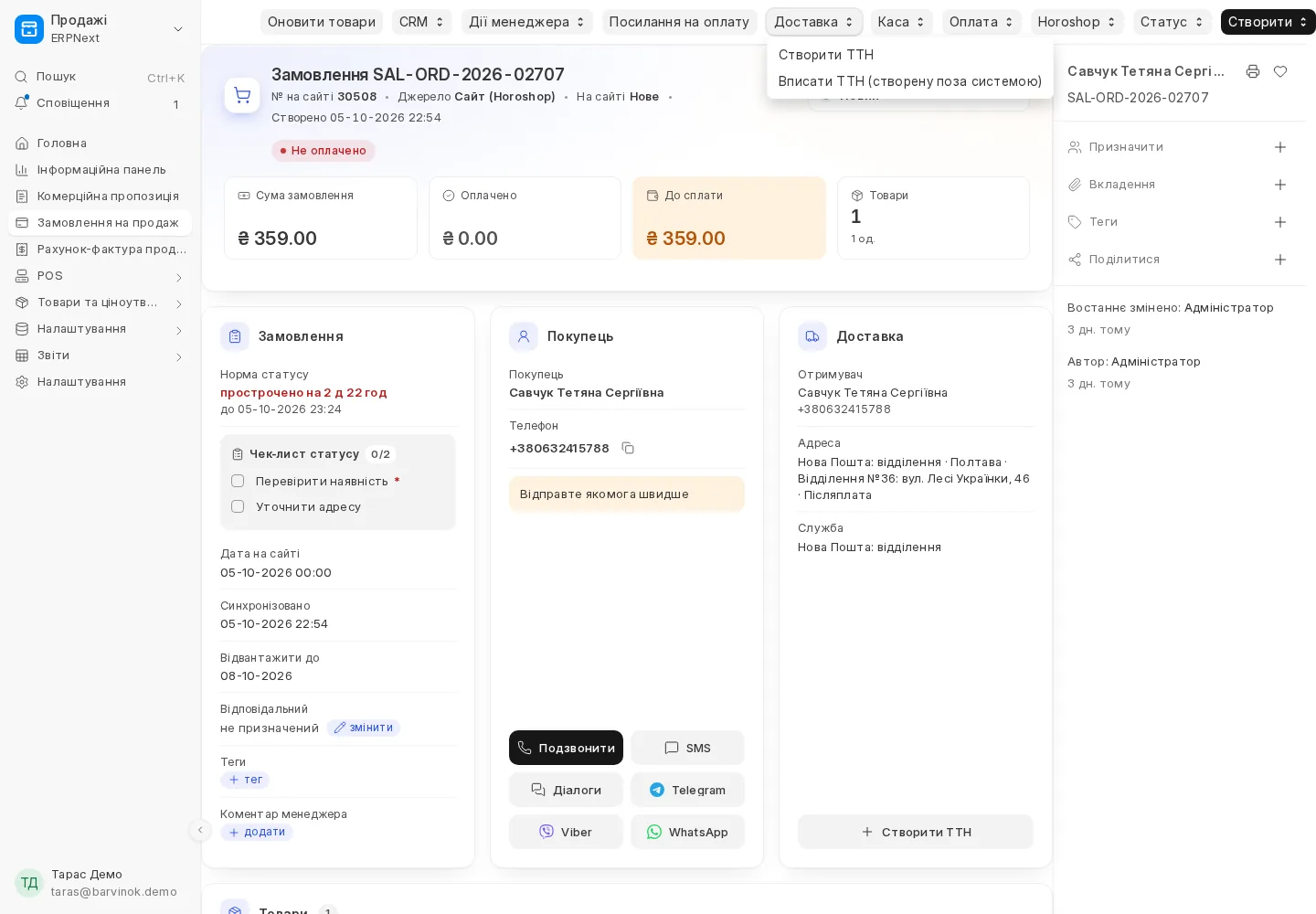Check Уточнити адресу checkbox
Screen dimensions: 1316x914
[238, 506]
